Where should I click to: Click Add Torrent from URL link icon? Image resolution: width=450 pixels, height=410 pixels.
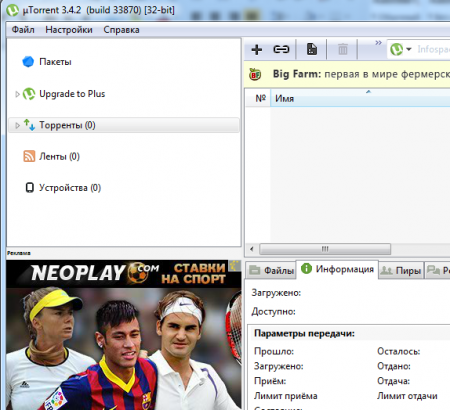click(281, 49)
